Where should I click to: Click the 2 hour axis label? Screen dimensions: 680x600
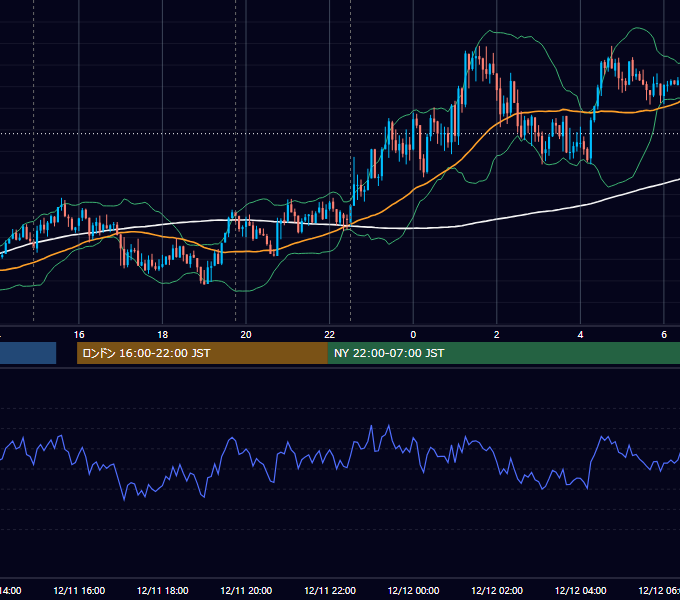pos(497,335)
